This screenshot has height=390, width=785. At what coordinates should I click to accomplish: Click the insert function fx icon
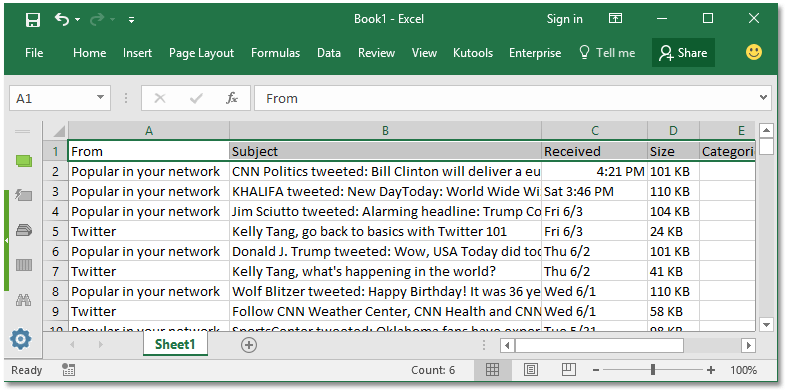(232, 98)
